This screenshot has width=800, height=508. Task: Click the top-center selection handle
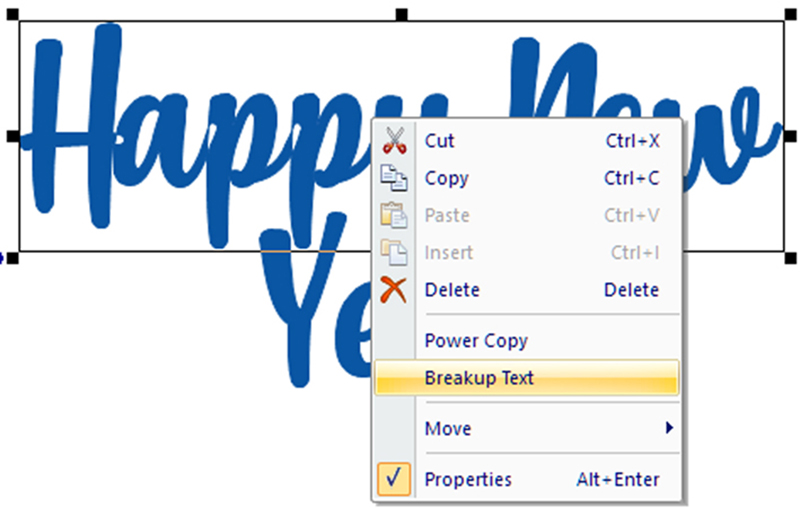pos(401,15)
